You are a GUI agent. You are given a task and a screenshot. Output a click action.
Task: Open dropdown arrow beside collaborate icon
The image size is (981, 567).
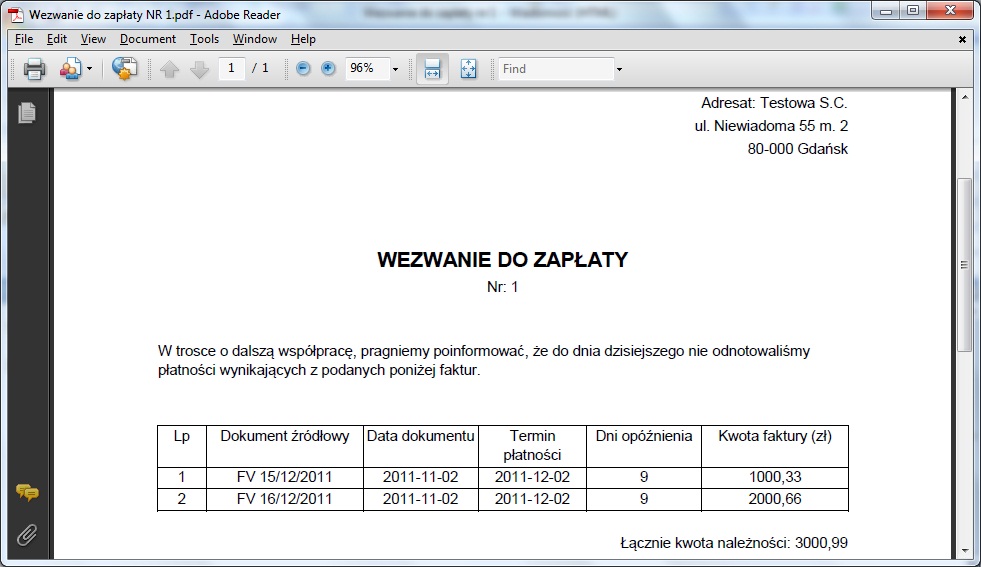pyautogui.click(x=89, y=69)
